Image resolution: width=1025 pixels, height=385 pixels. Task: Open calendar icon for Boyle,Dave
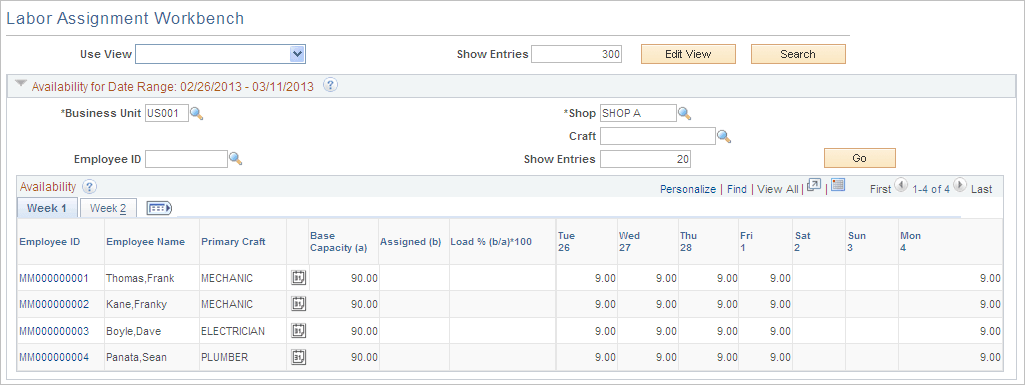click(298, 331)
